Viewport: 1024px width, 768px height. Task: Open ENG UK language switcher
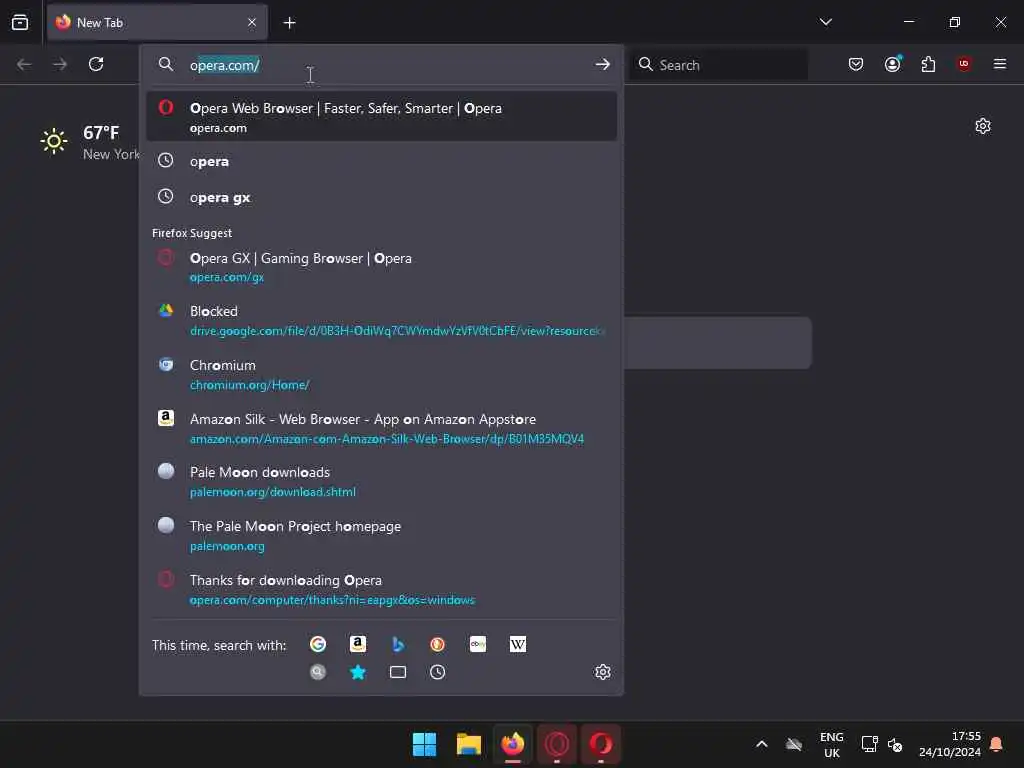[831, 744]
